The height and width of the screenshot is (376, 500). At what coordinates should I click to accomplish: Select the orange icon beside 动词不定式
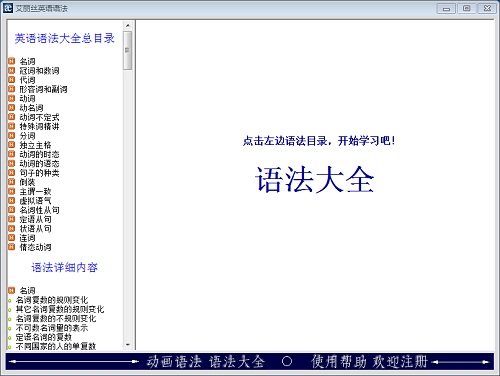(x=12, y=117)
